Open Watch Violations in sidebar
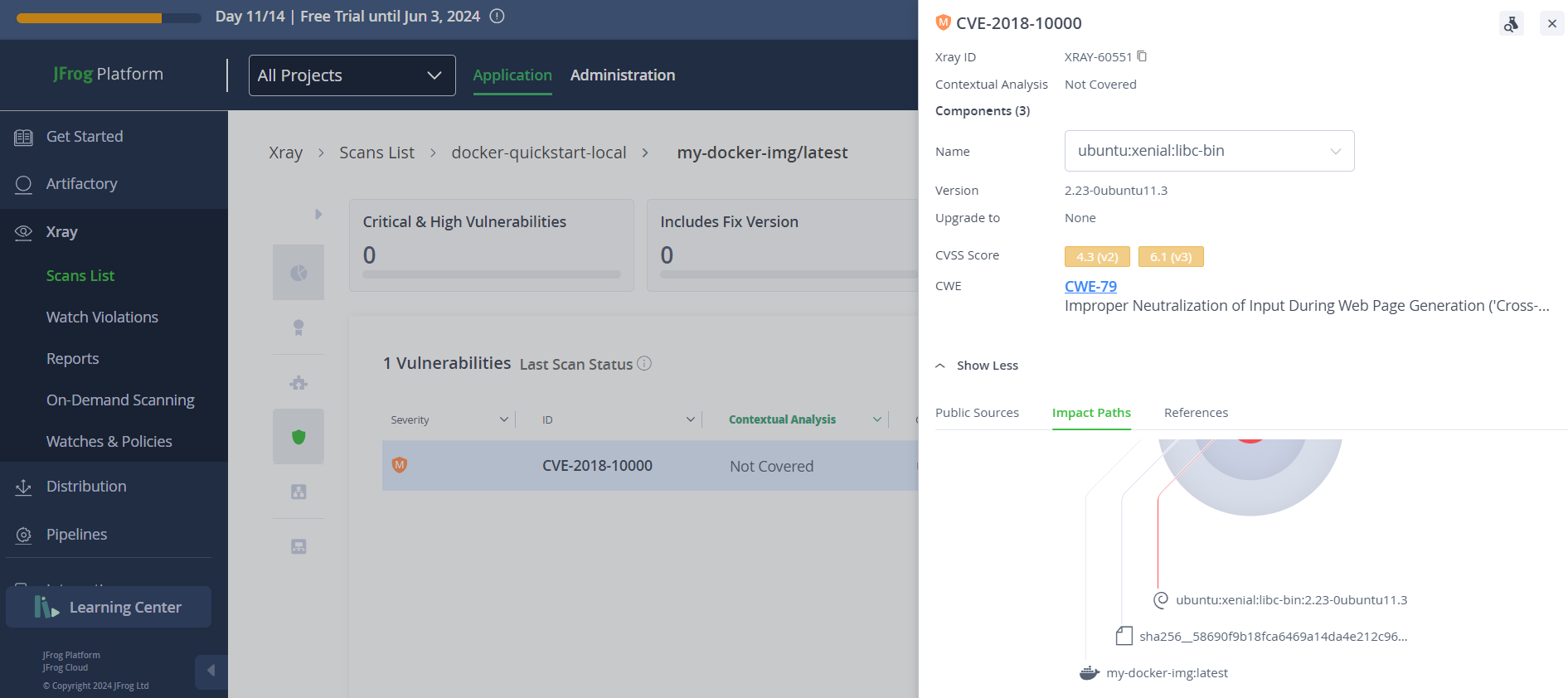 click(102, 317)
